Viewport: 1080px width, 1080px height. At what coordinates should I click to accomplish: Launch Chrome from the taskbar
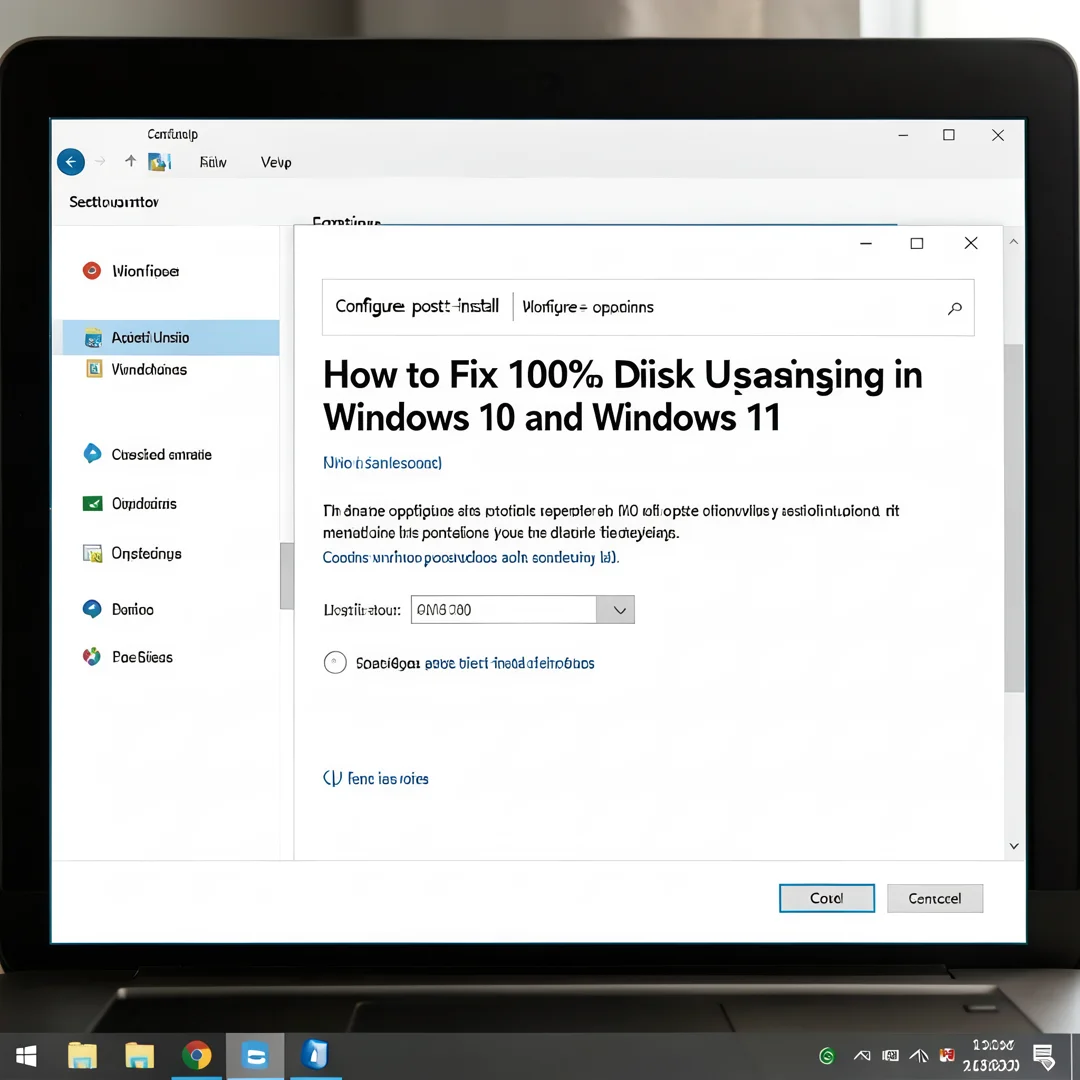click(x=197, y=1055)
